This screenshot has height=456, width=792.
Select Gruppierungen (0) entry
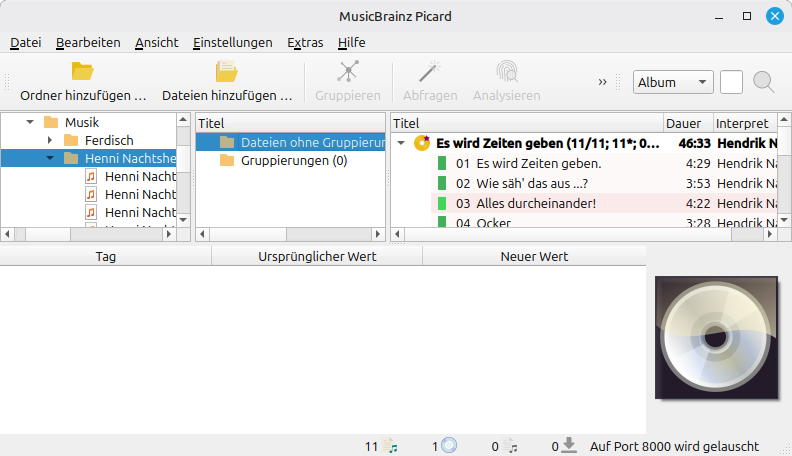pos(294,160)
